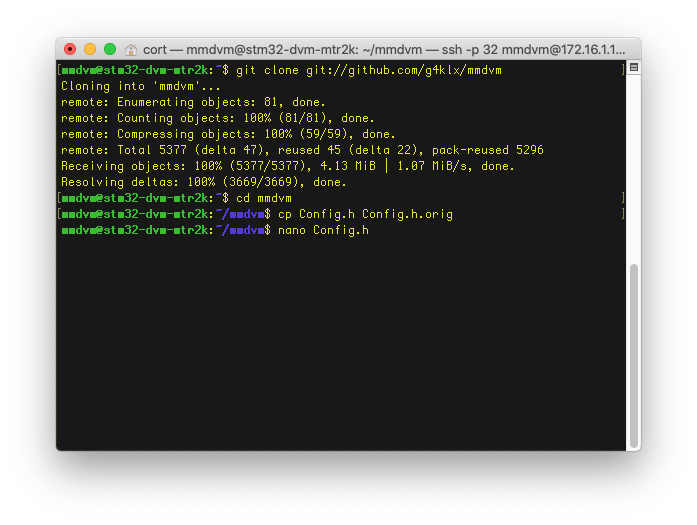Image resolution: width=697 pixels, height=525 pixels.
Task: Click 'remote: Enumerating objects: 81, done.' line
Action: click(x=193, y=102)
